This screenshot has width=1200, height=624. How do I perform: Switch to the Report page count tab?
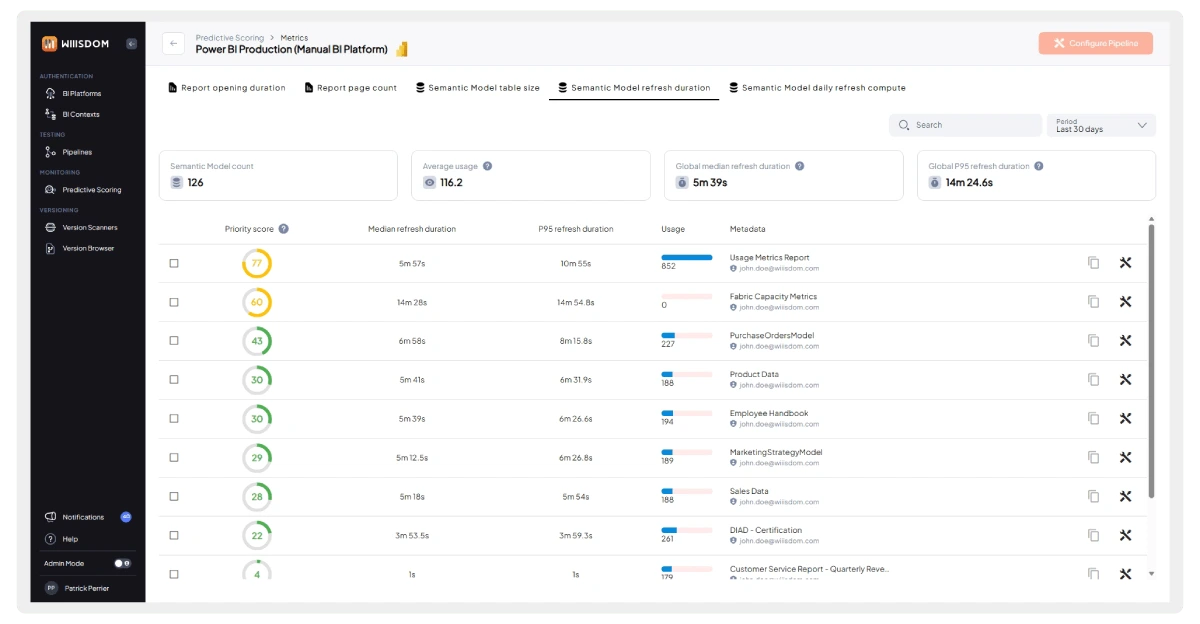[350, 87]
